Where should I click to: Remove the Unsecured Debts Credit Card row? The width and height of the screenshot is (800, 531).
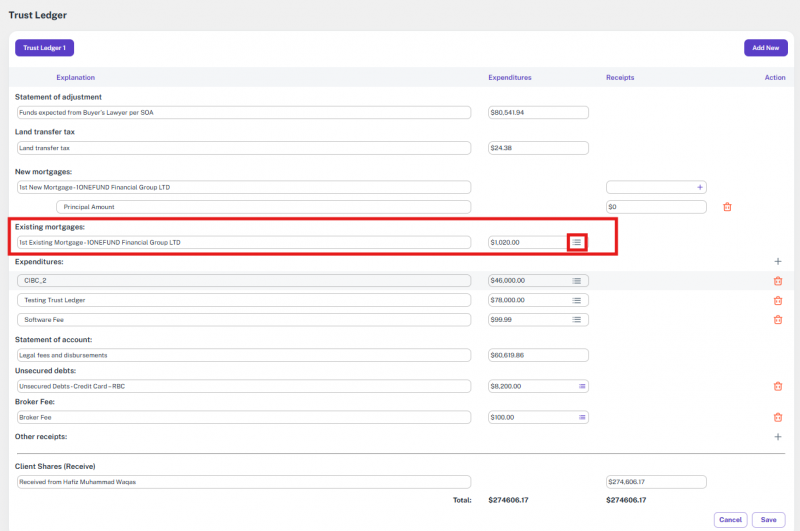(x=777, y=386)
